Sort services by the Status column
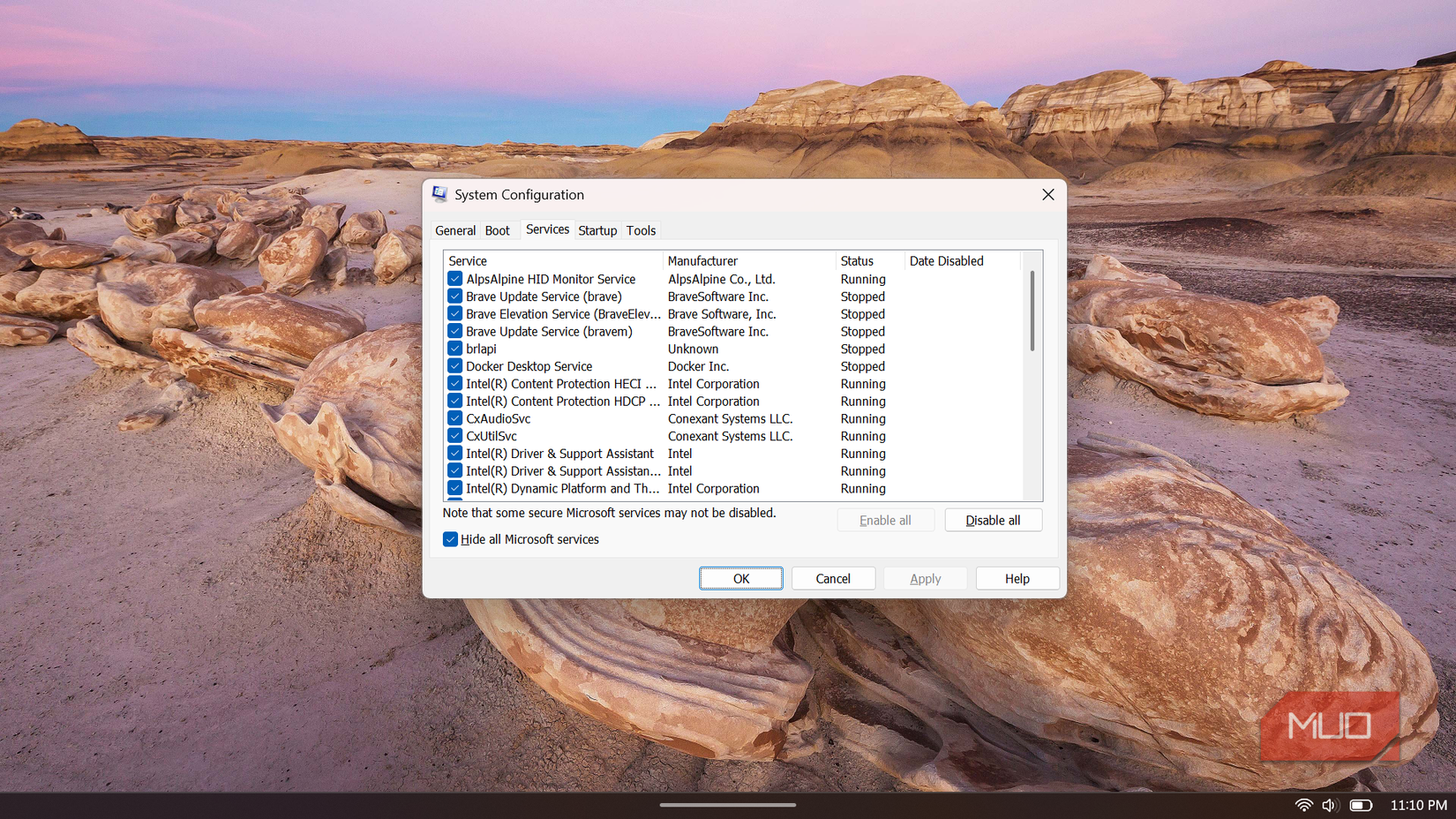The width and height of the screenshot is (1456, 819). 857,260
